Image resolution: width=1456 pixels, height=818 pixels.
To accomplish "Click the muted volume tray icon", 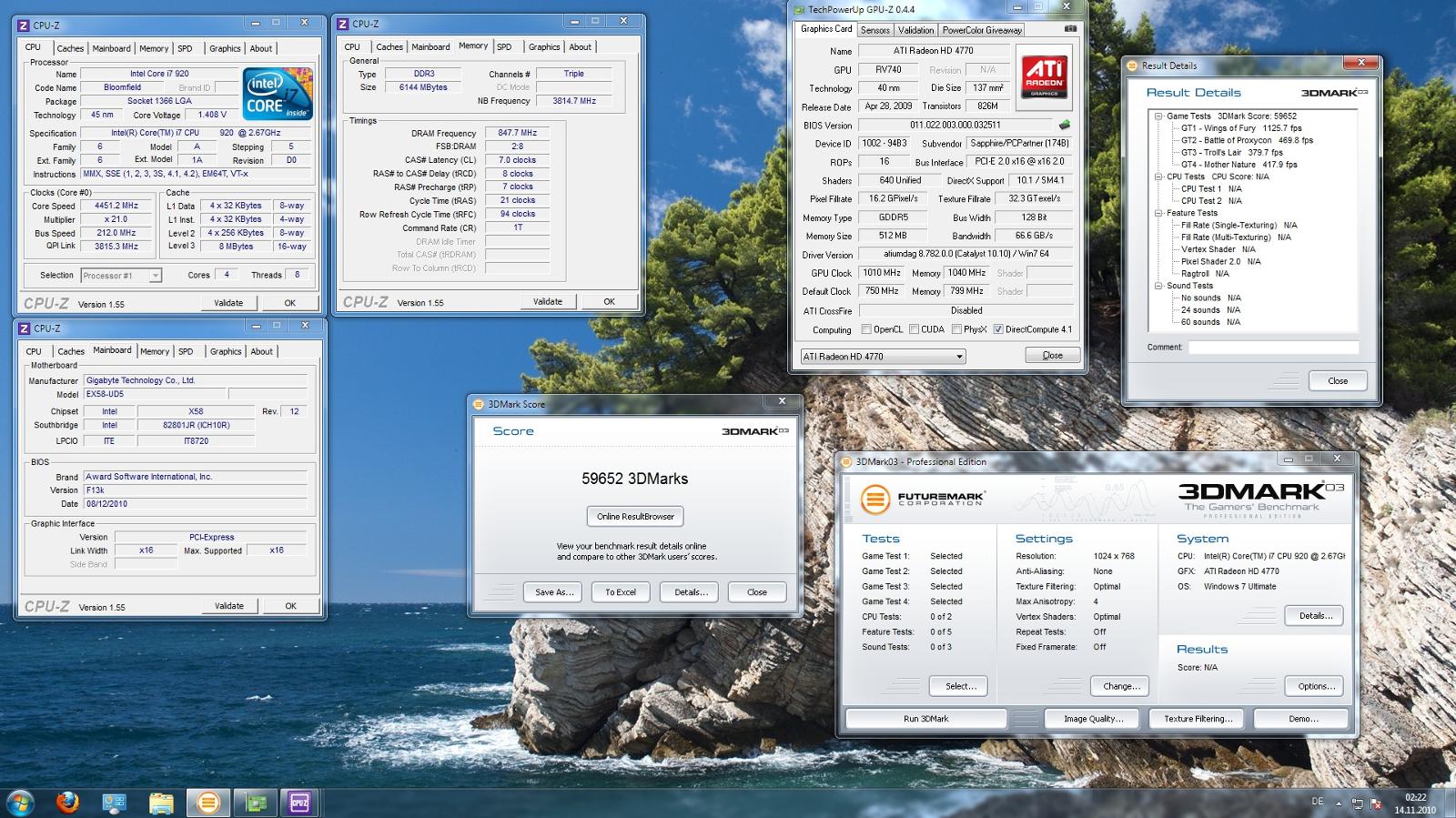I will pyautogui.click(x=1377, y=803).
